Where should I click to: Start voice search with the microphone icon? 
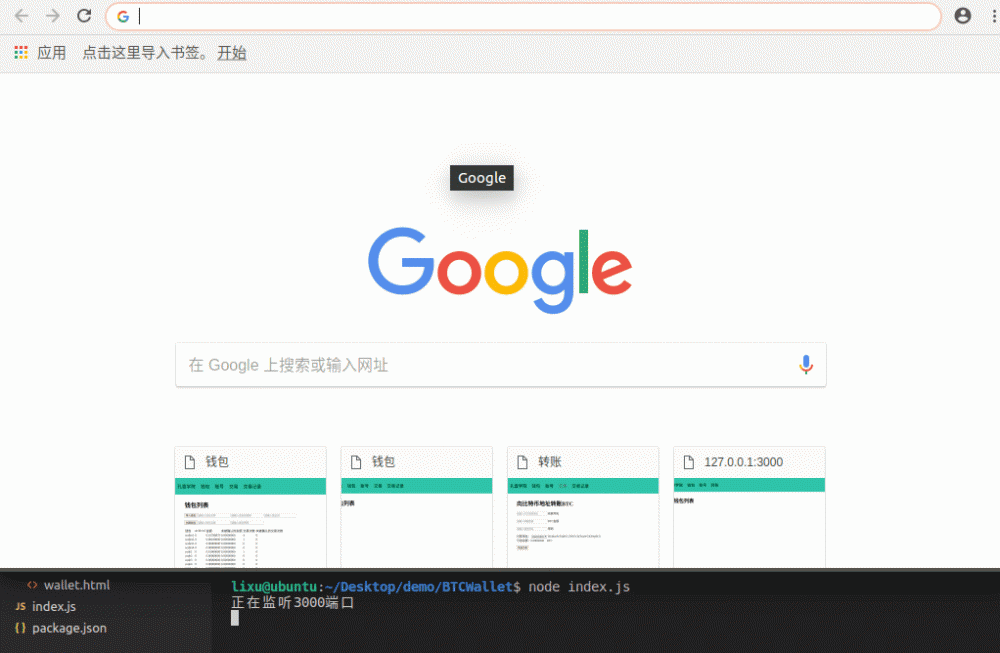[806, 364]
